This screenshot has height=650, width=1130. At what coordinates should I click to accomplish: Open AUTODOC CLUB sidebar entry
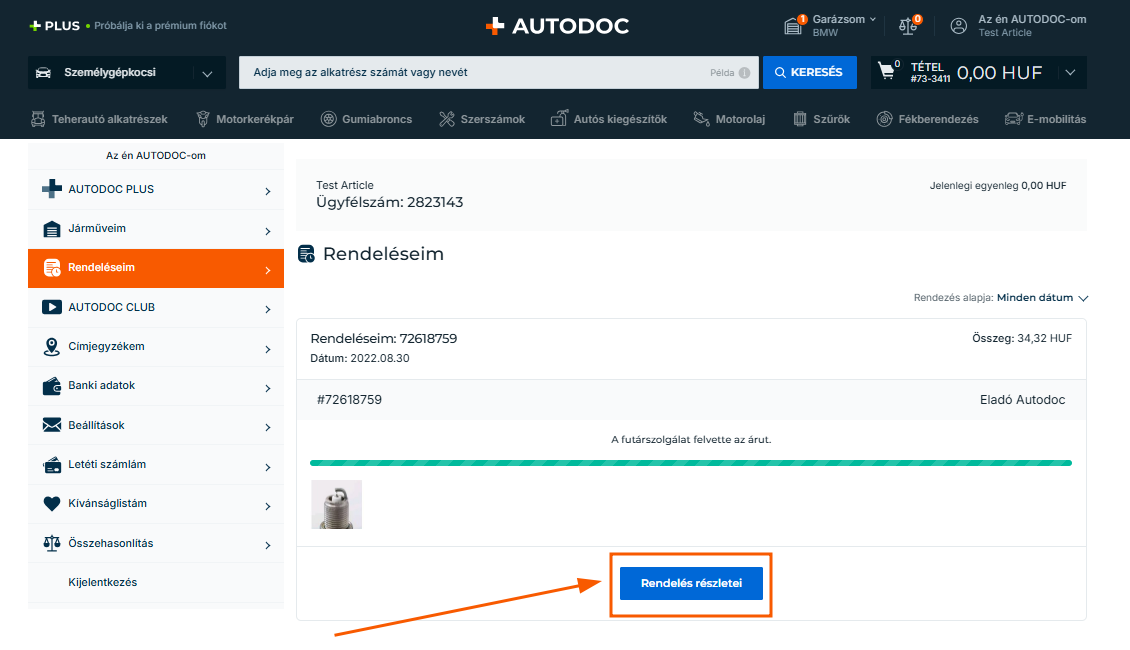[x=156, y=307]
